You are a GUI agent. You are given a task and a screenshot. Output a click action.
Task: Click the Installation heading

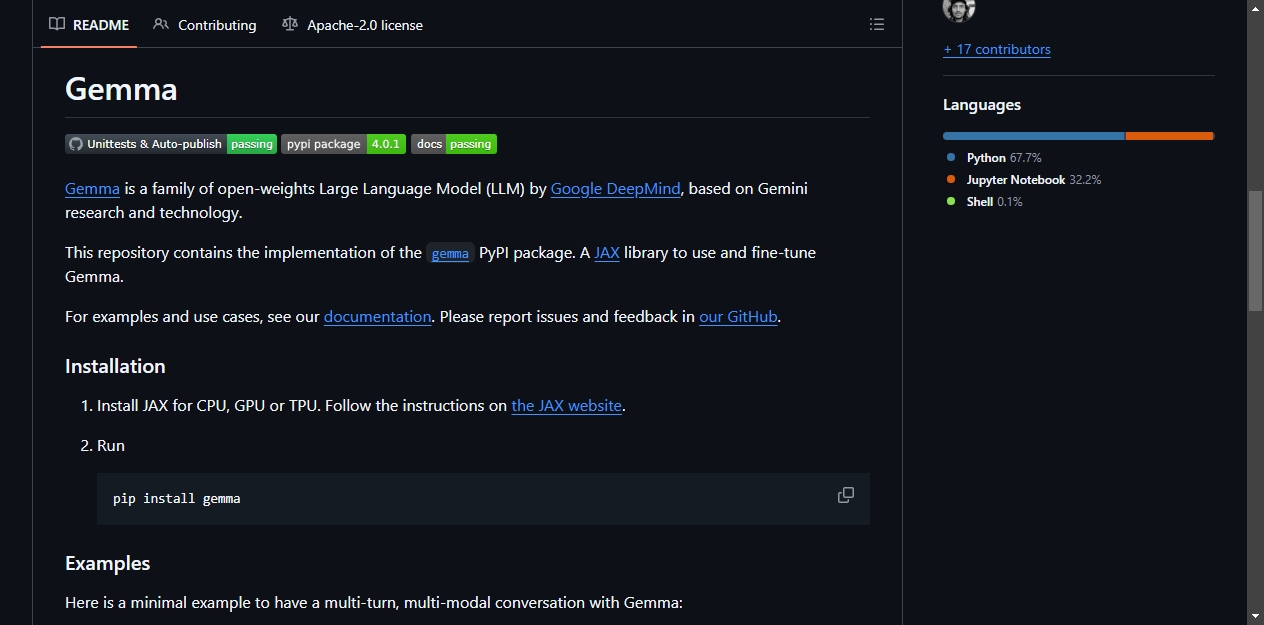(x=115, y=366)
